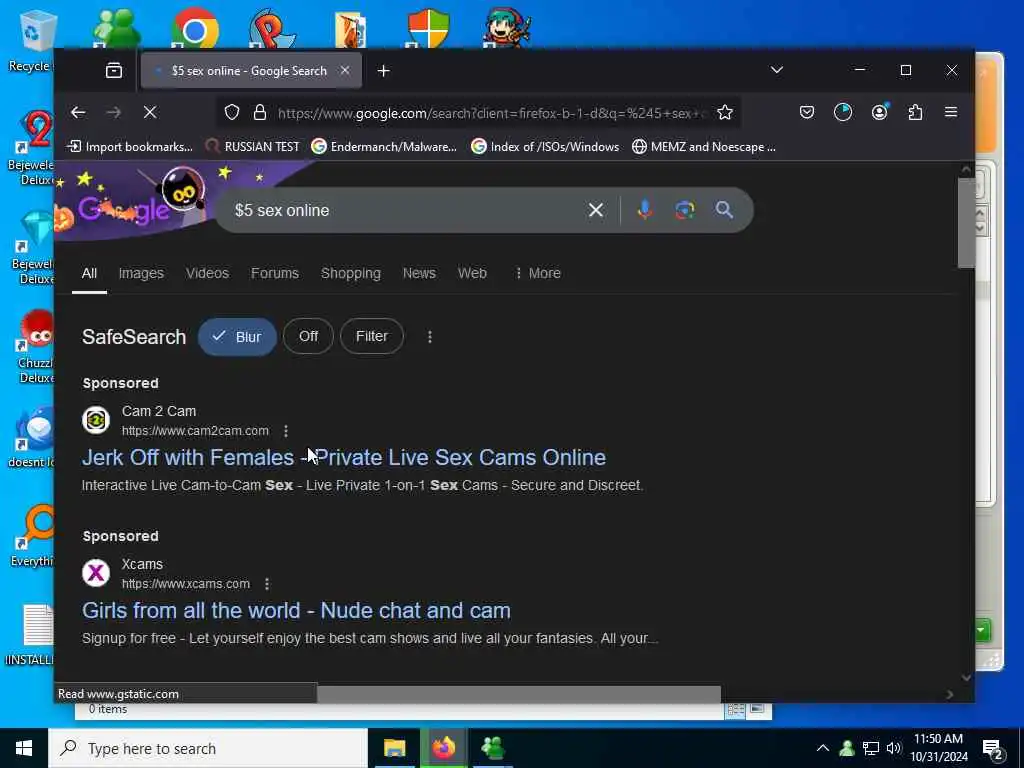The height and width of the screenshot is (768, 1024).
Task: Select the Chrome desktop shortcut
Action: pyautogui.click(x=195, y=27)
